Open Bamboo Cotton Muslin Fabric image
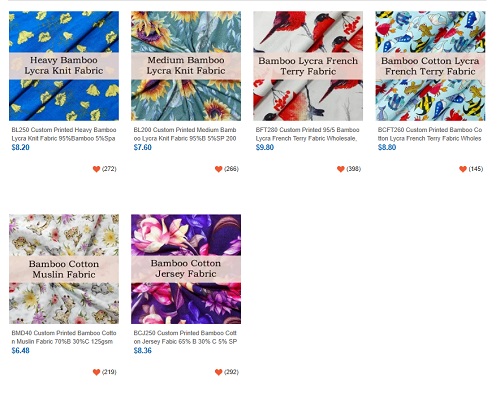The height and width of the screenshot is (417, 500). tap(64, 269)
